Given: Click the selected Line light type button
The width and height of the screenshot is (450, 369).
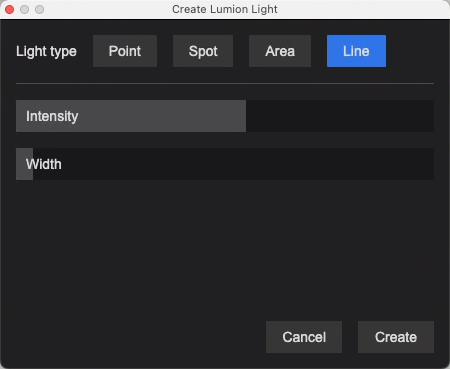Looking at the screenshot, I should pos(356,51).
